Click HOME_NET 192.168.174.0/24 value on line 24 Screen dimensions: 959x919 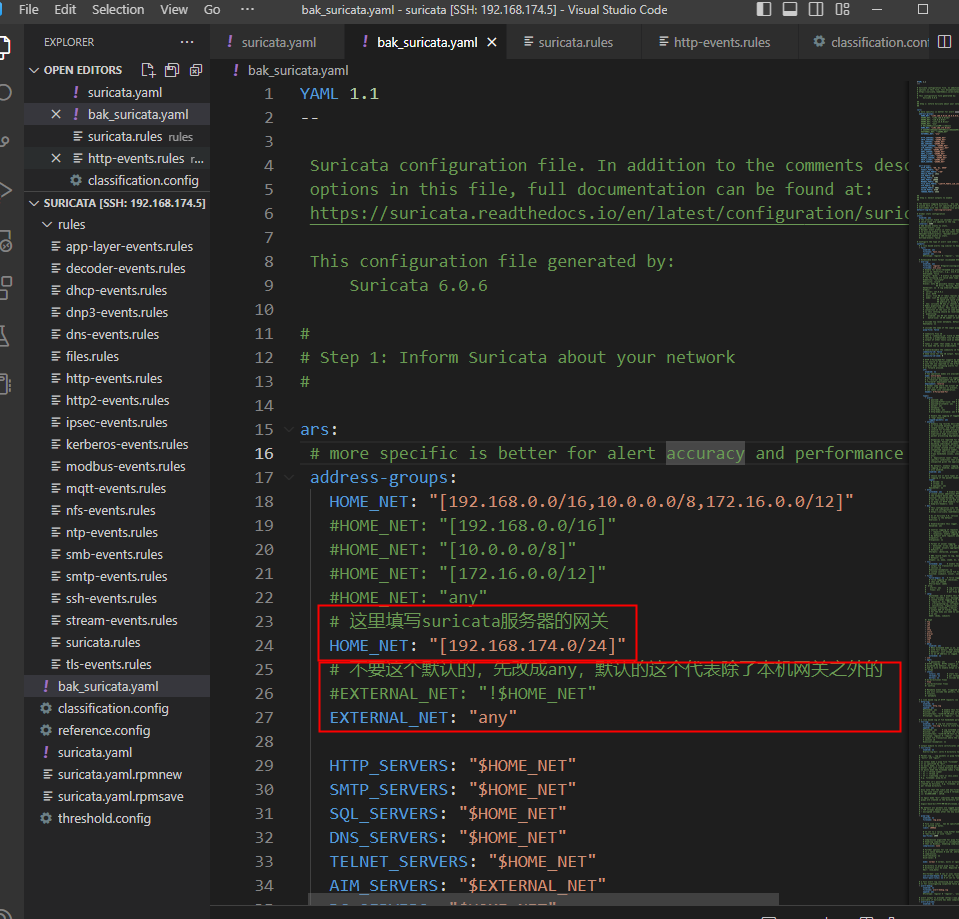point(527,646)
